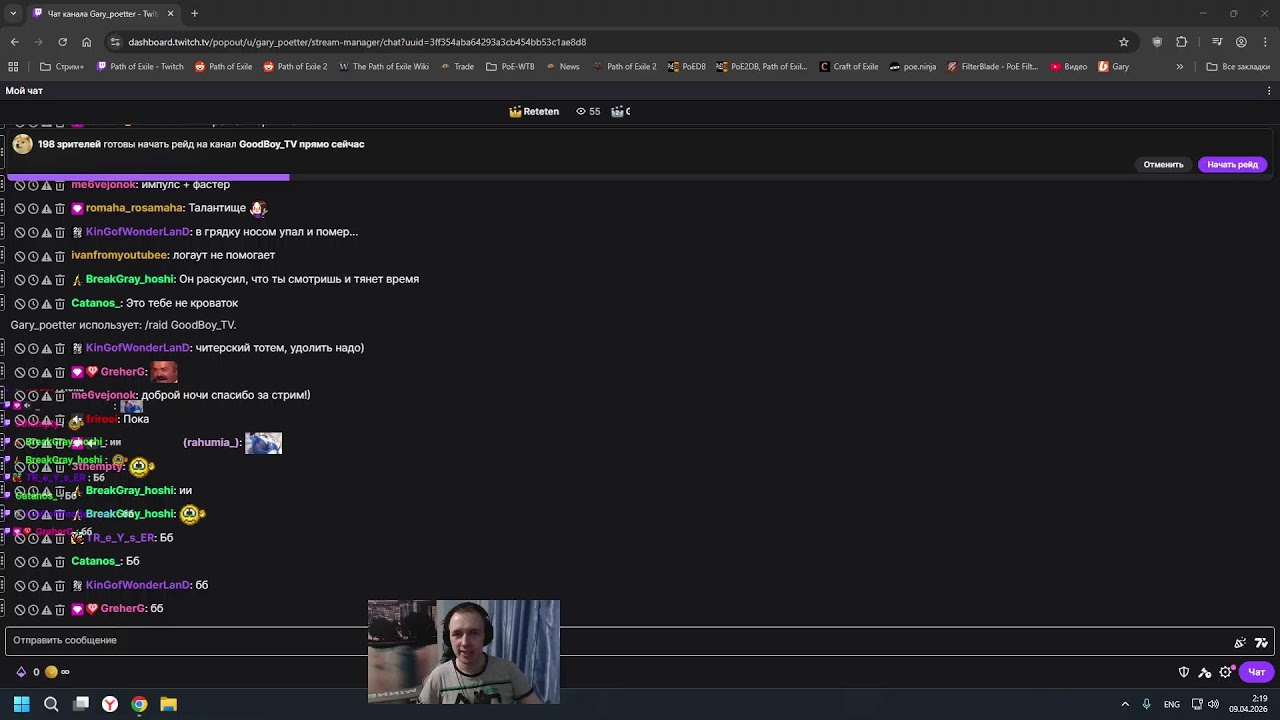Reload the page with the refresh icon
Viewport: 1280px width, 720px height.
62,42
